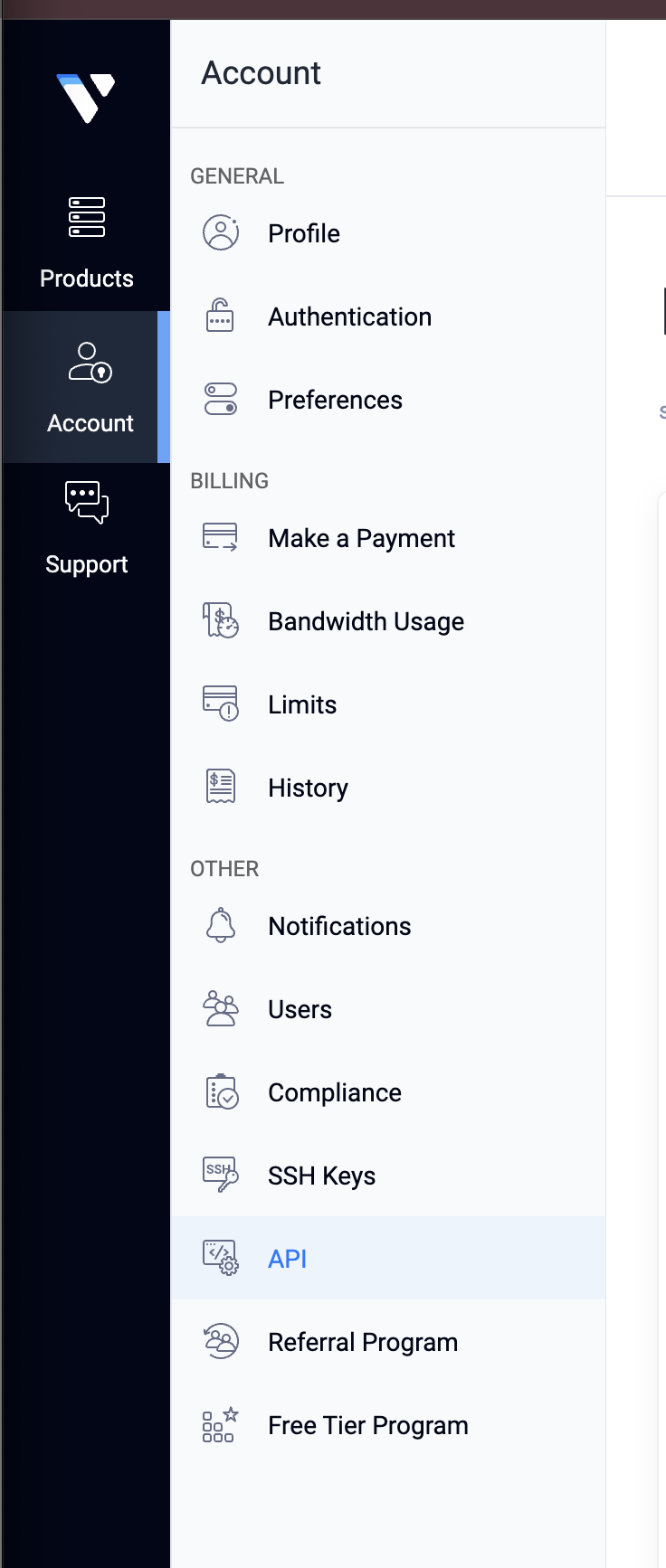Click the Products server stack icon
This screenshot has height=1568, width=666.
coord(87,217)
